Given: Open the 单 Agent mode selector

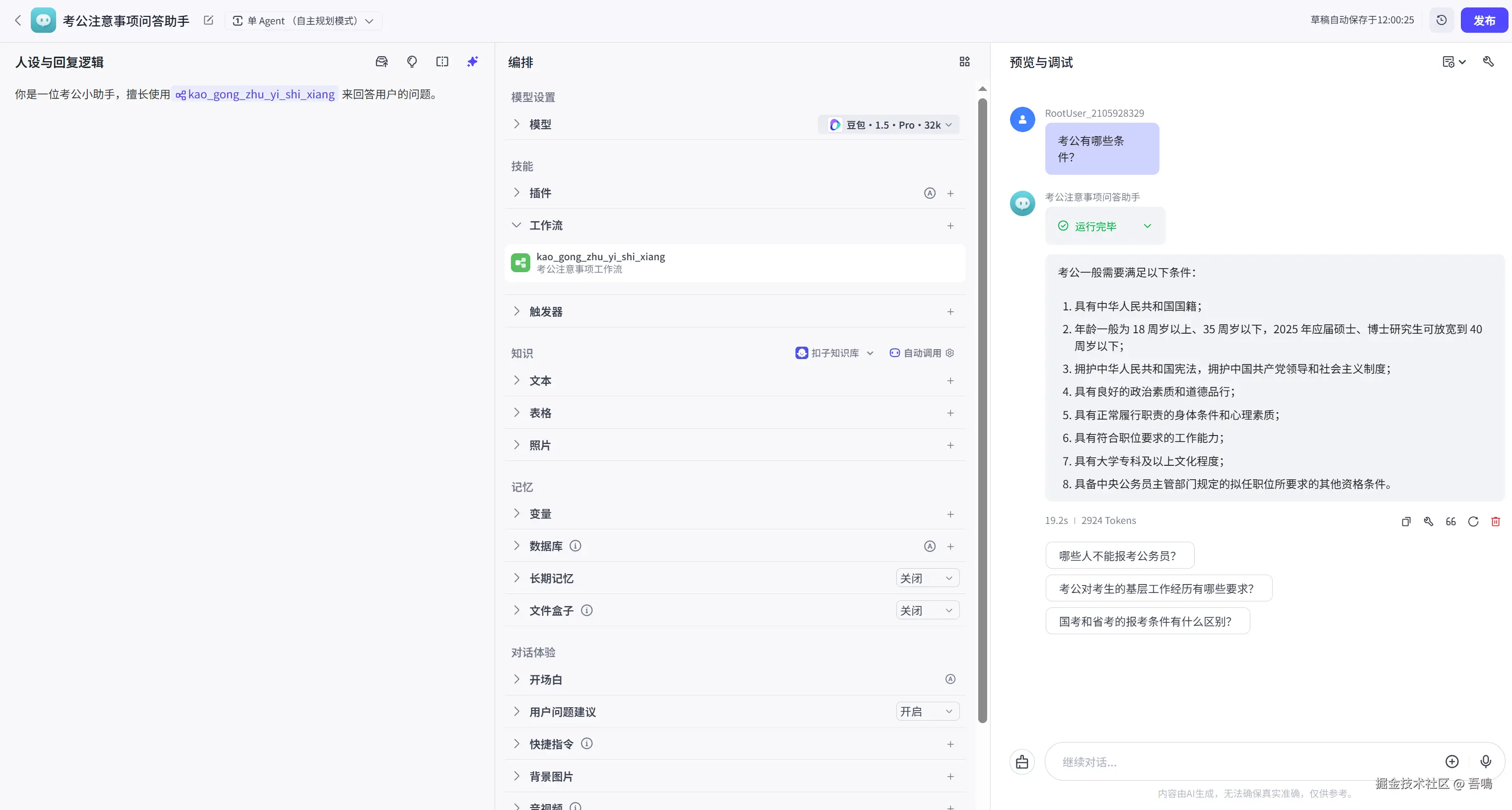Looking at the screenshot, I should [x=303, y=20].
